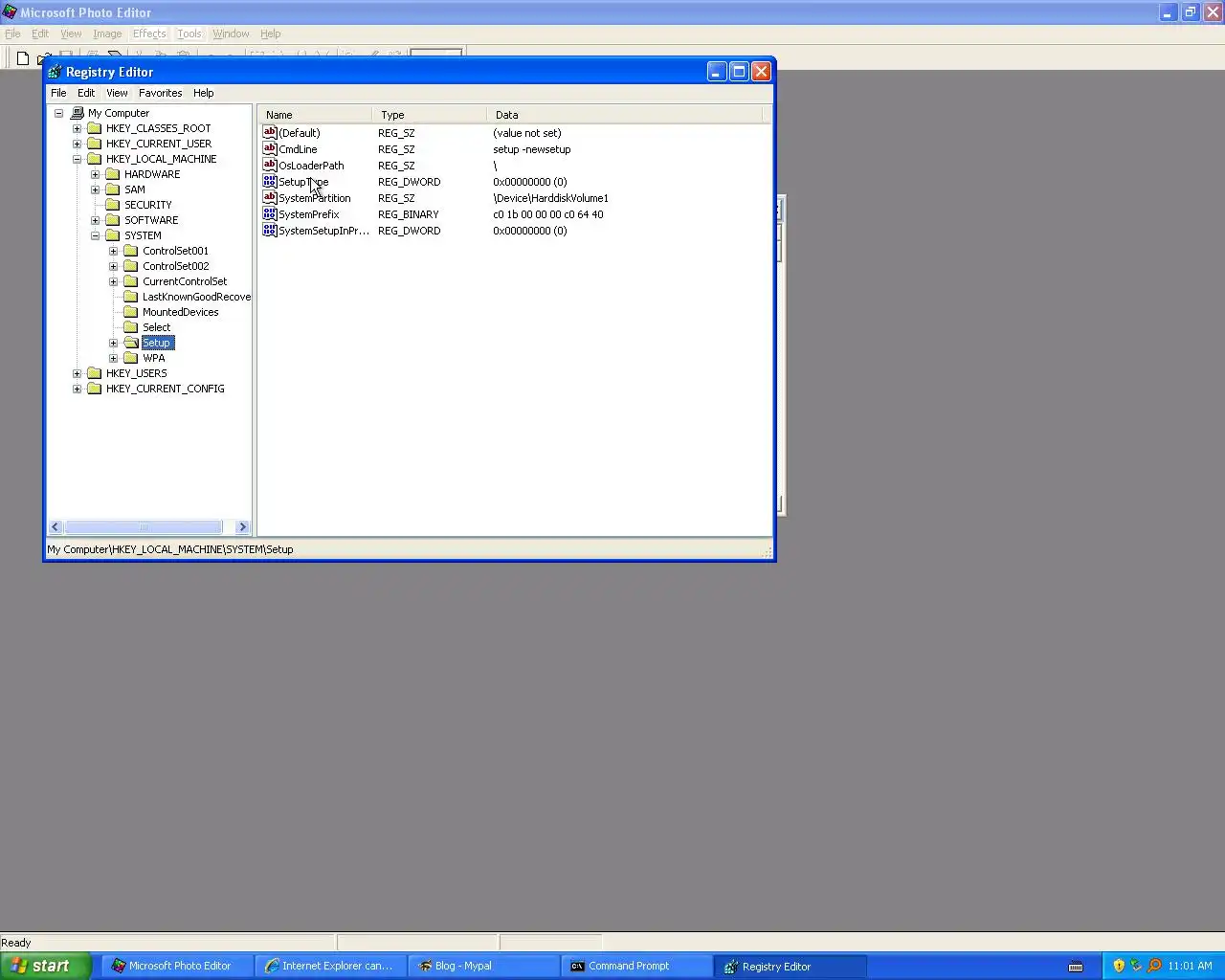Image resolution: width=1225 pixels, height=980 pixels.
Task: Collapse the My Computer root node
Action: [59, 113]
